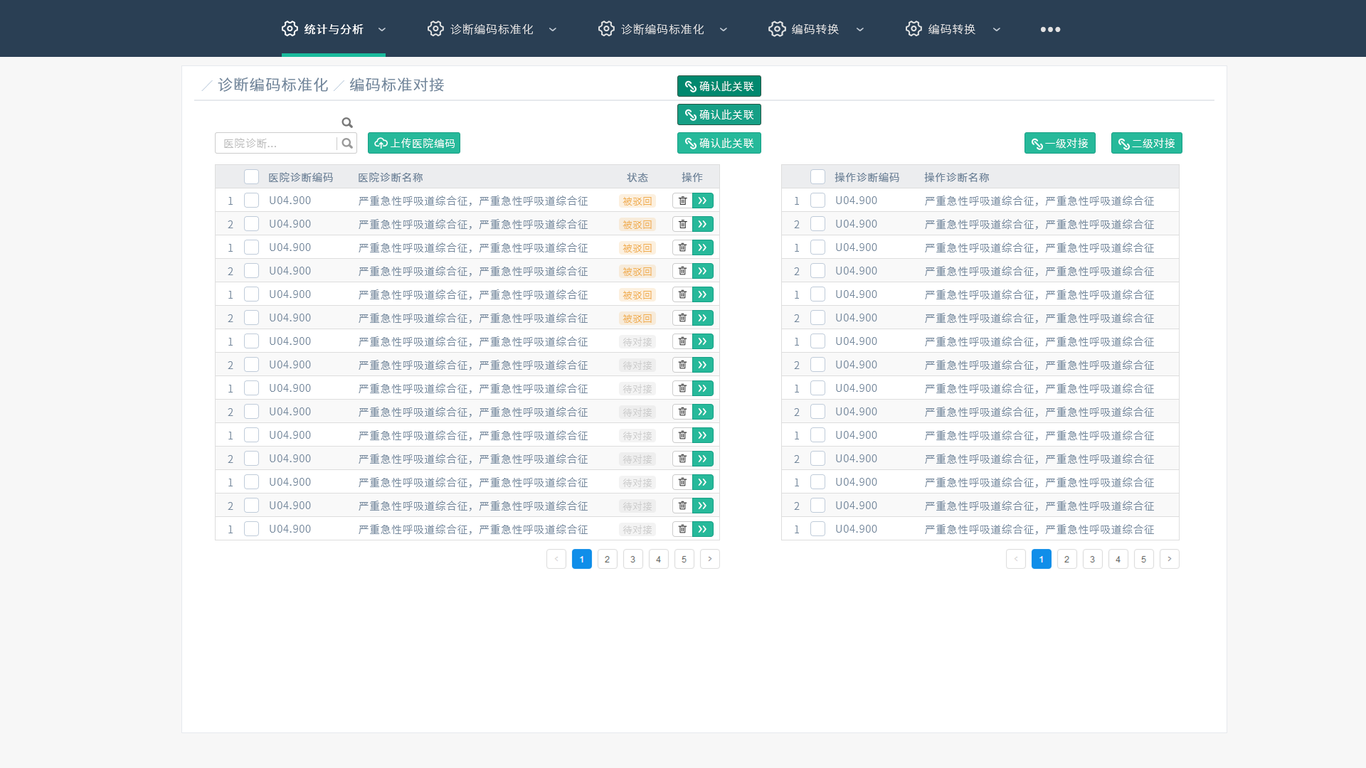Viewport: 1366px width, 768px height.
Task: Select page 1 of the 操作诊断 table pagination
Action: [1041, 559]
